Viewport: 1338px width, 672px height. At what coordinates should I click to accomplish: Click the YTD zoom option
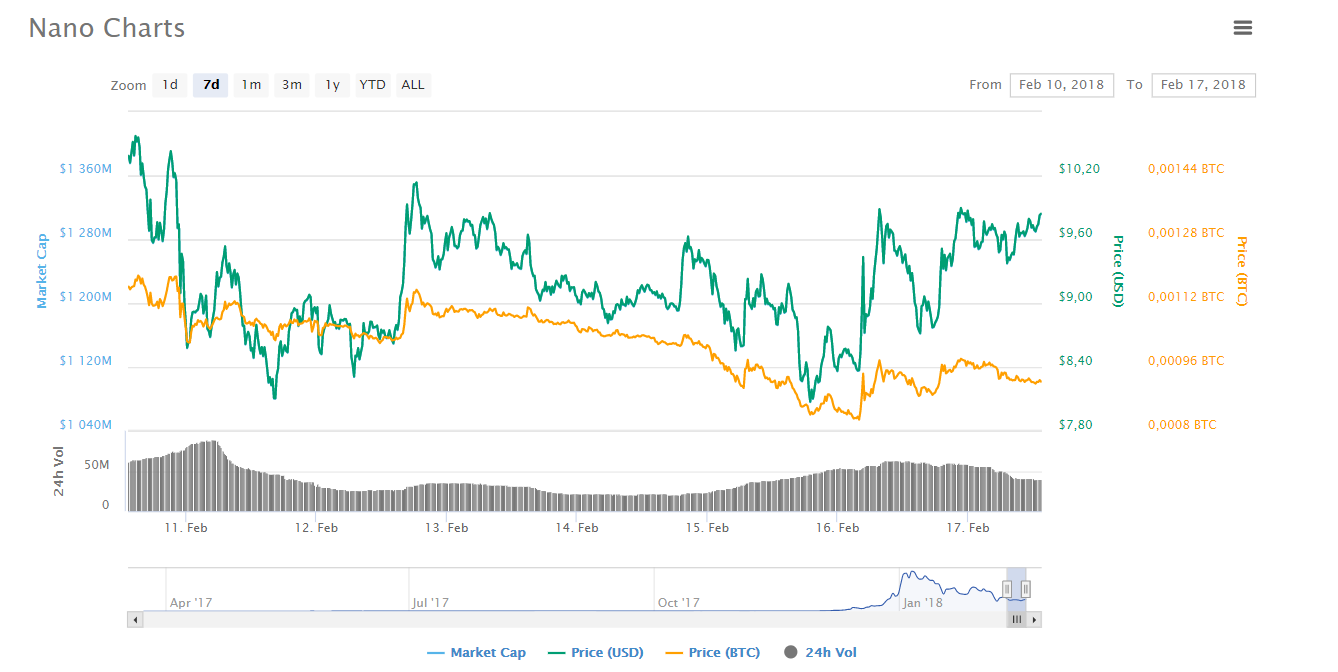coord(372,85)
